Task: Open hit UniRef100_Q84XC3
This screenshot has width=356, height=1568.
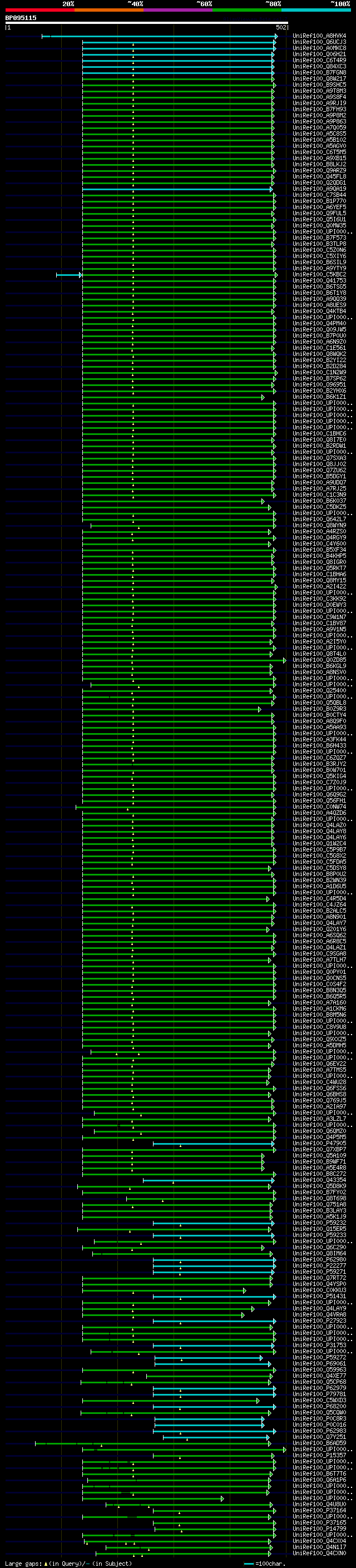Action: click(x=319, y=66)
